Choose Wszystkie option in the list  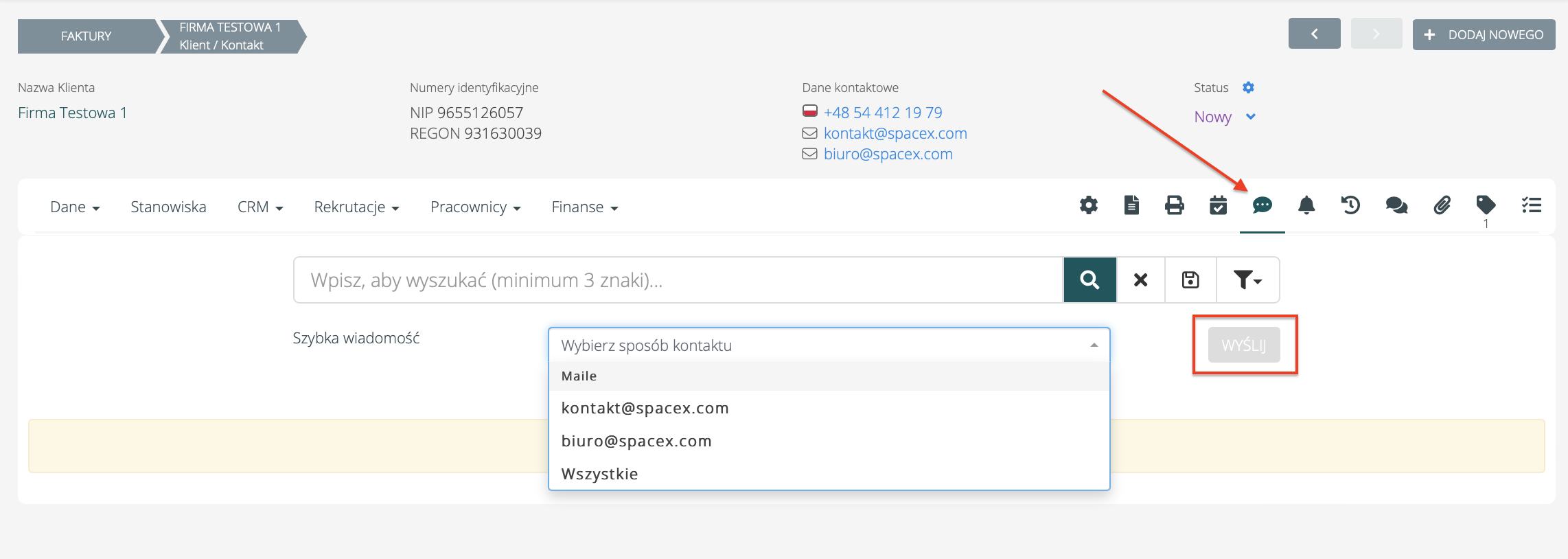click(599, 474)
